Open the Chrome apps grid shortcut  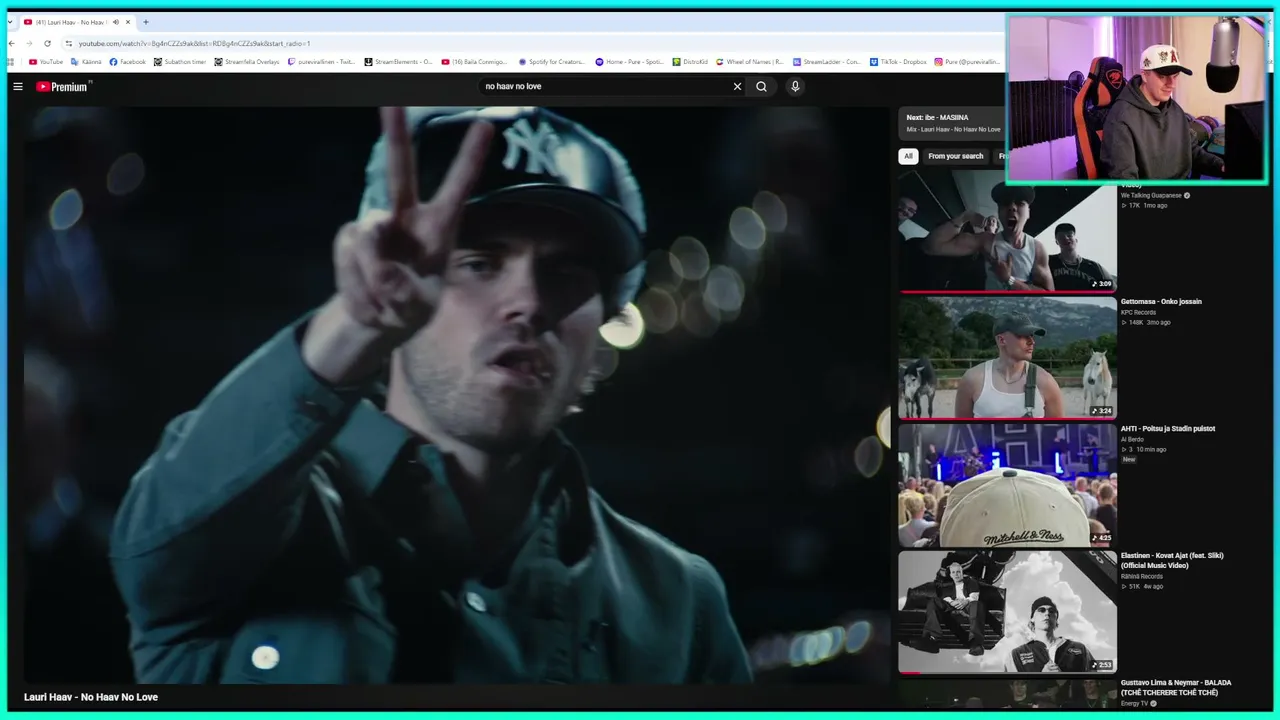12,62
